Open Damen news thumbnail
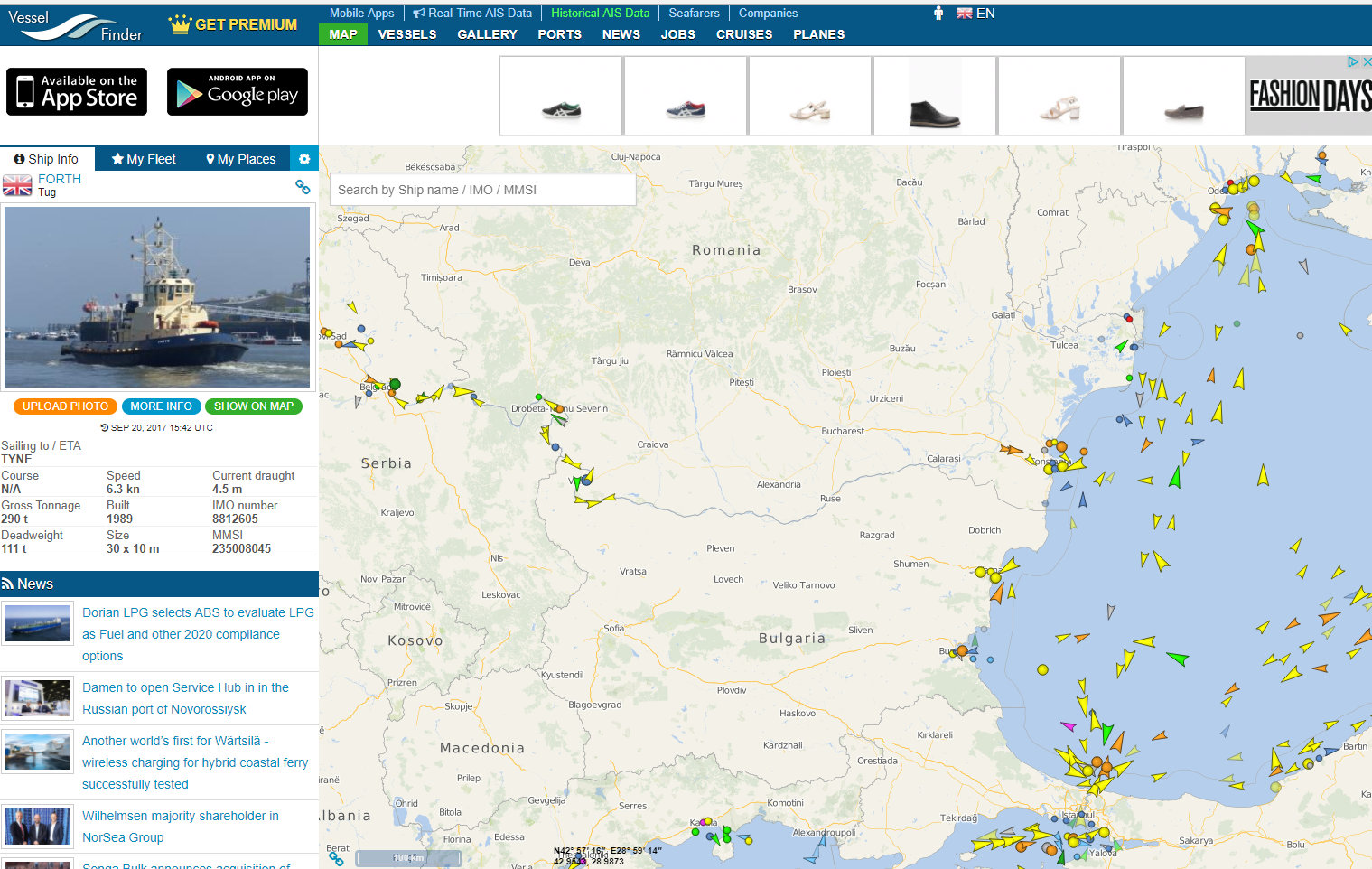 click(37, 698)
